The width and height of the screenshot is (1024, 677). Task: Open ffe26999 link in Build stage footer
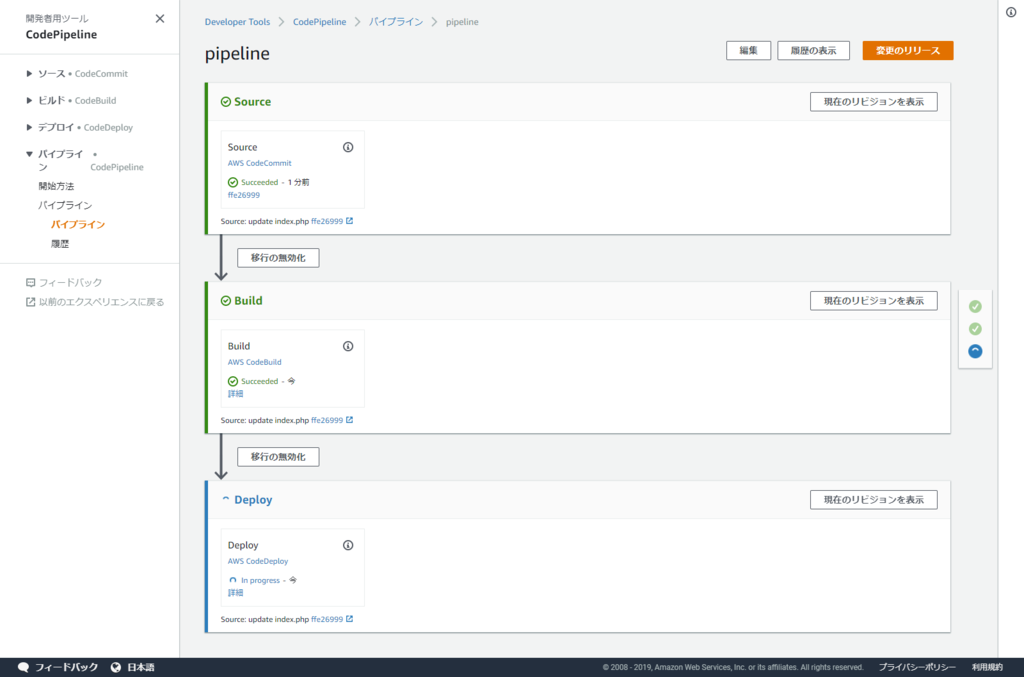click(x=327, y=420)
